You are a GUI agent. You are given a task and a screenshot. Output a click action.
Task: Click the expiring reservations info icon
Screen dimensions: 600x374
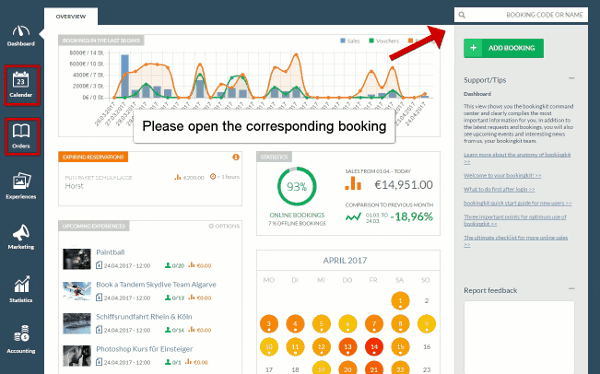click(236, 157)
